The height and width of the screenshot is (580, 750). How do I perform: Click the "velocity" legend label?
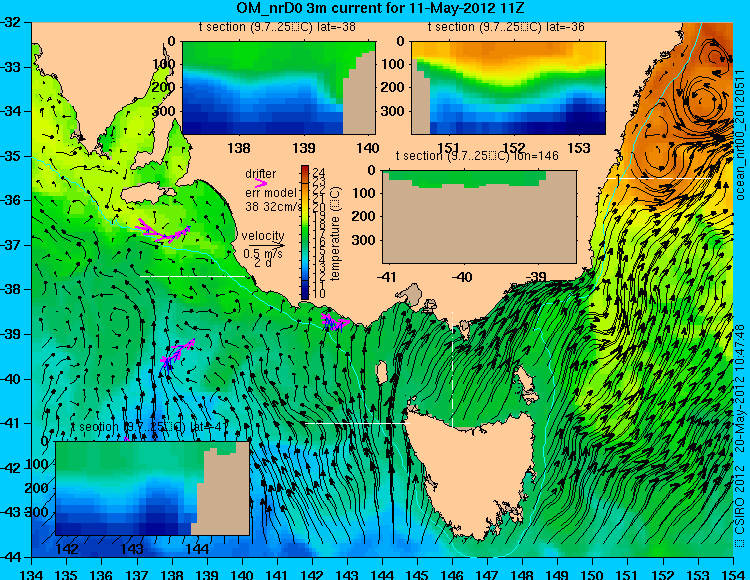263,236
